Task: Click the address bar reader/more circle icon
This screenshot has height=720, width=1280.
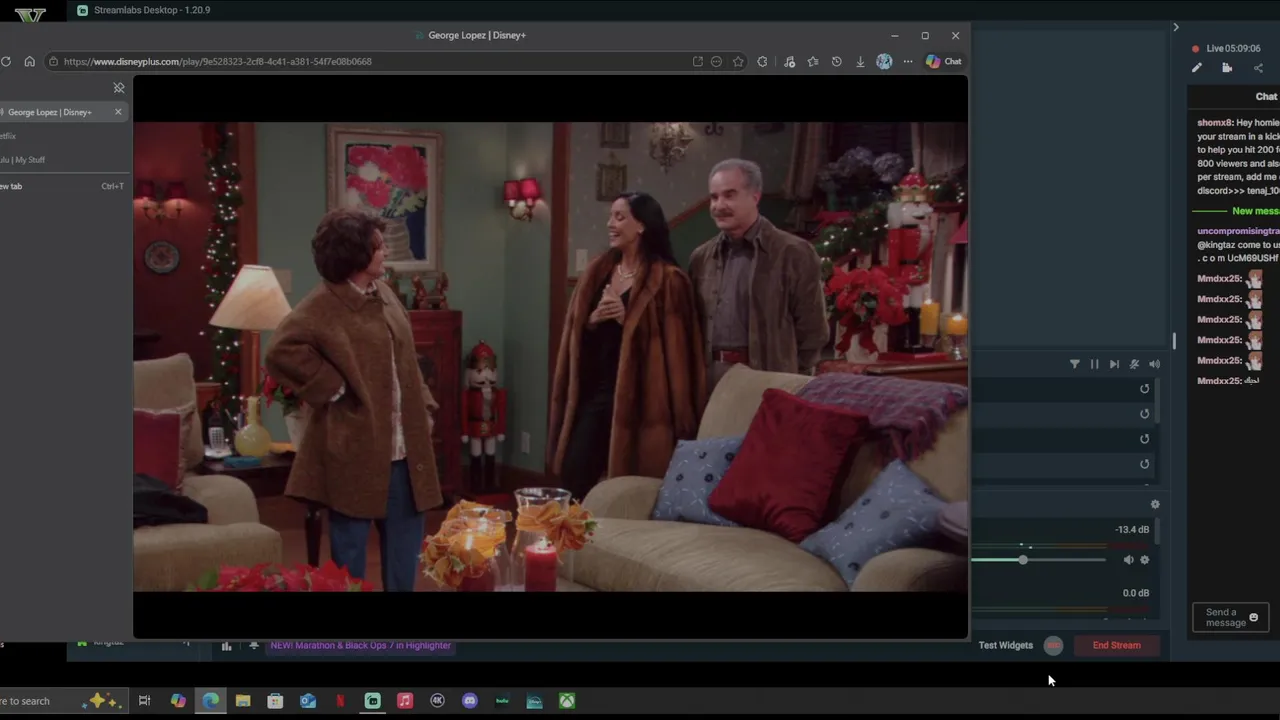Action: point(716,61)
